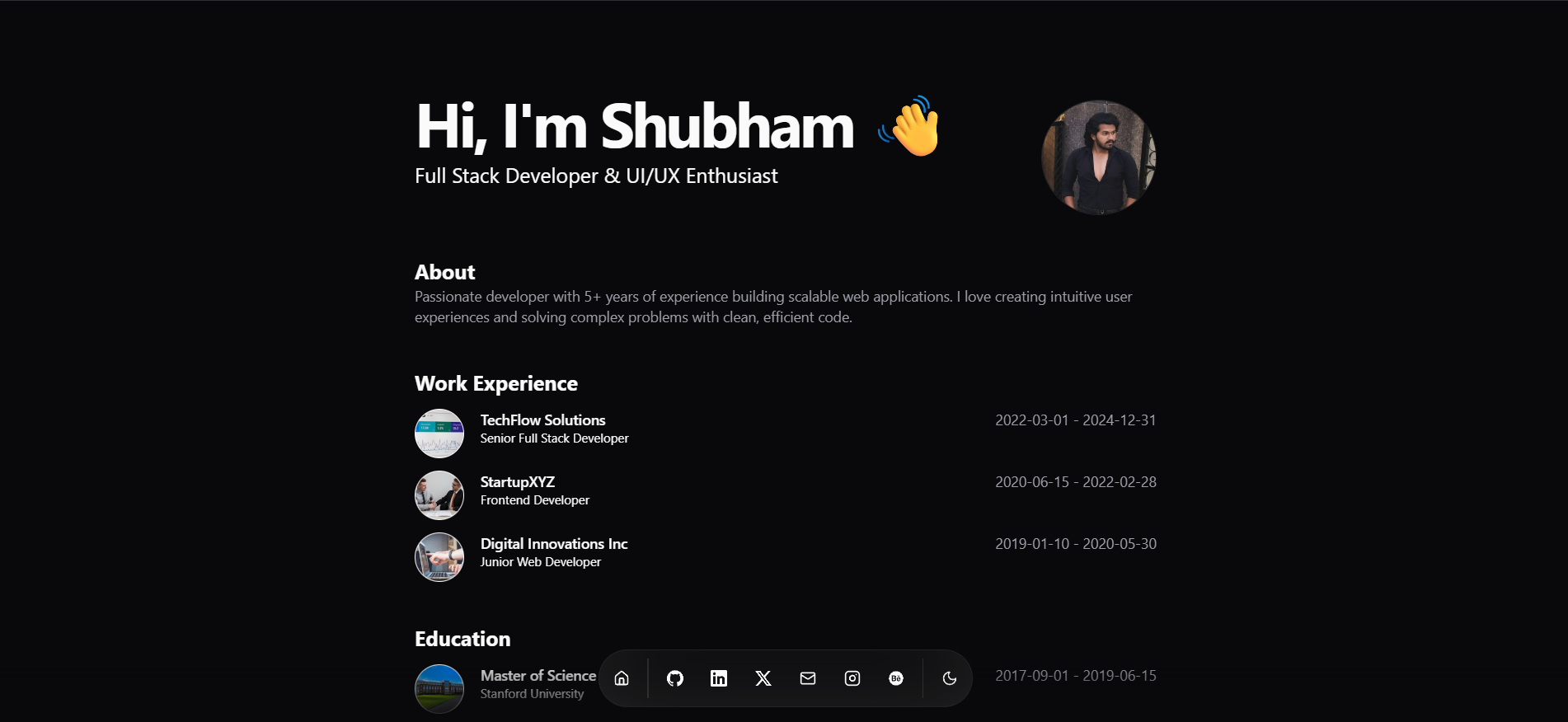Screen dimensions: 1568x722
Task: Expand the Master of Science entry title
Action: 538,676
